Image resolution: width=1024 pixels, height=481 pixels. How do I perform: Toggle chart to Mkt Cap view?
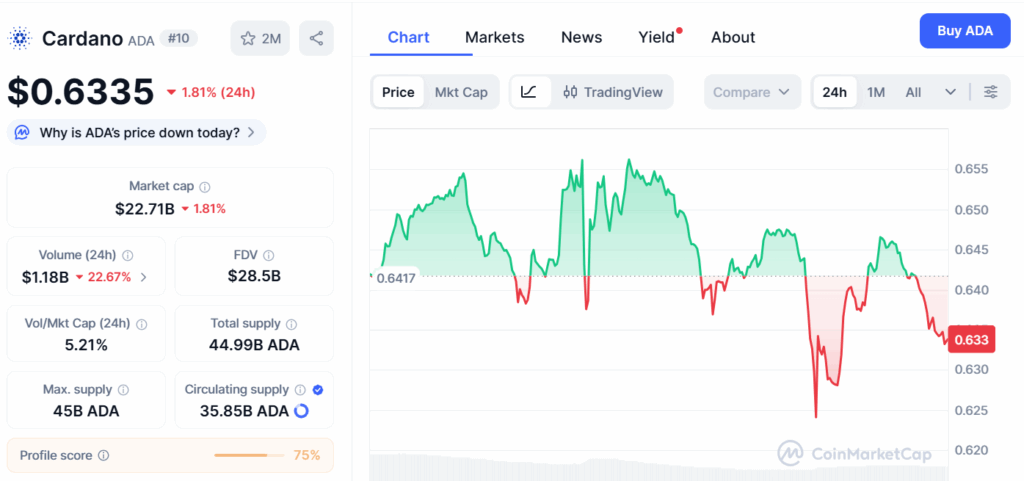click(x=461, y=92)
